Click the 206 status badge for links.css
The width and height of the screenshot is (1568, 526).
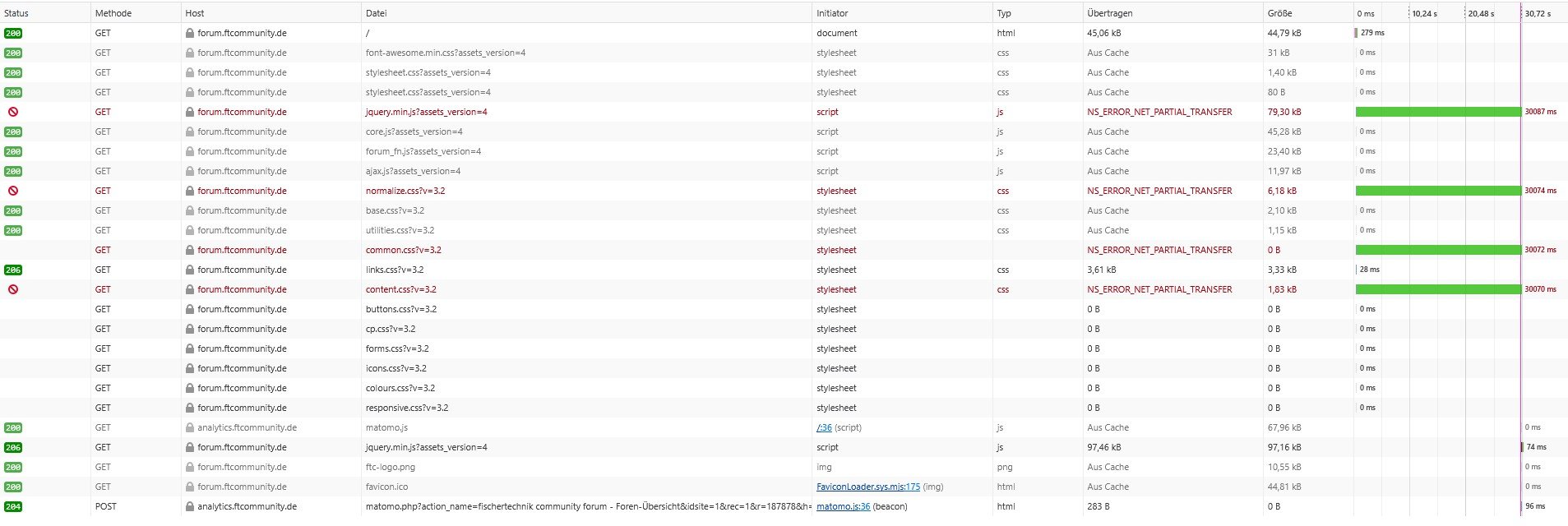click(x=13, y=270)
